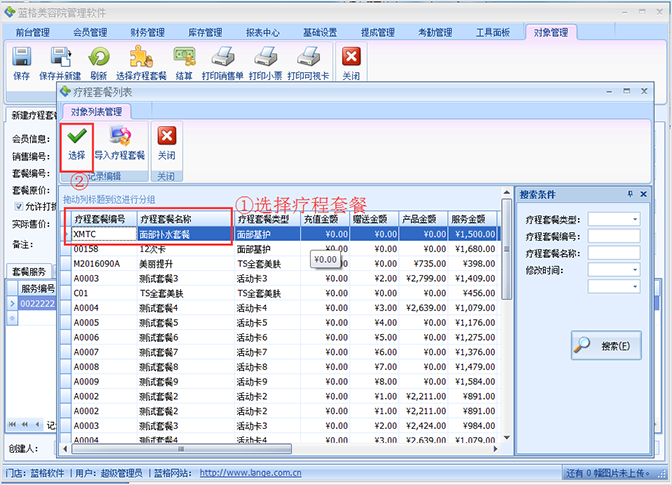Click the 疗程套餐名称 search input field
This screenshot has width=672, height=485.
614,253
